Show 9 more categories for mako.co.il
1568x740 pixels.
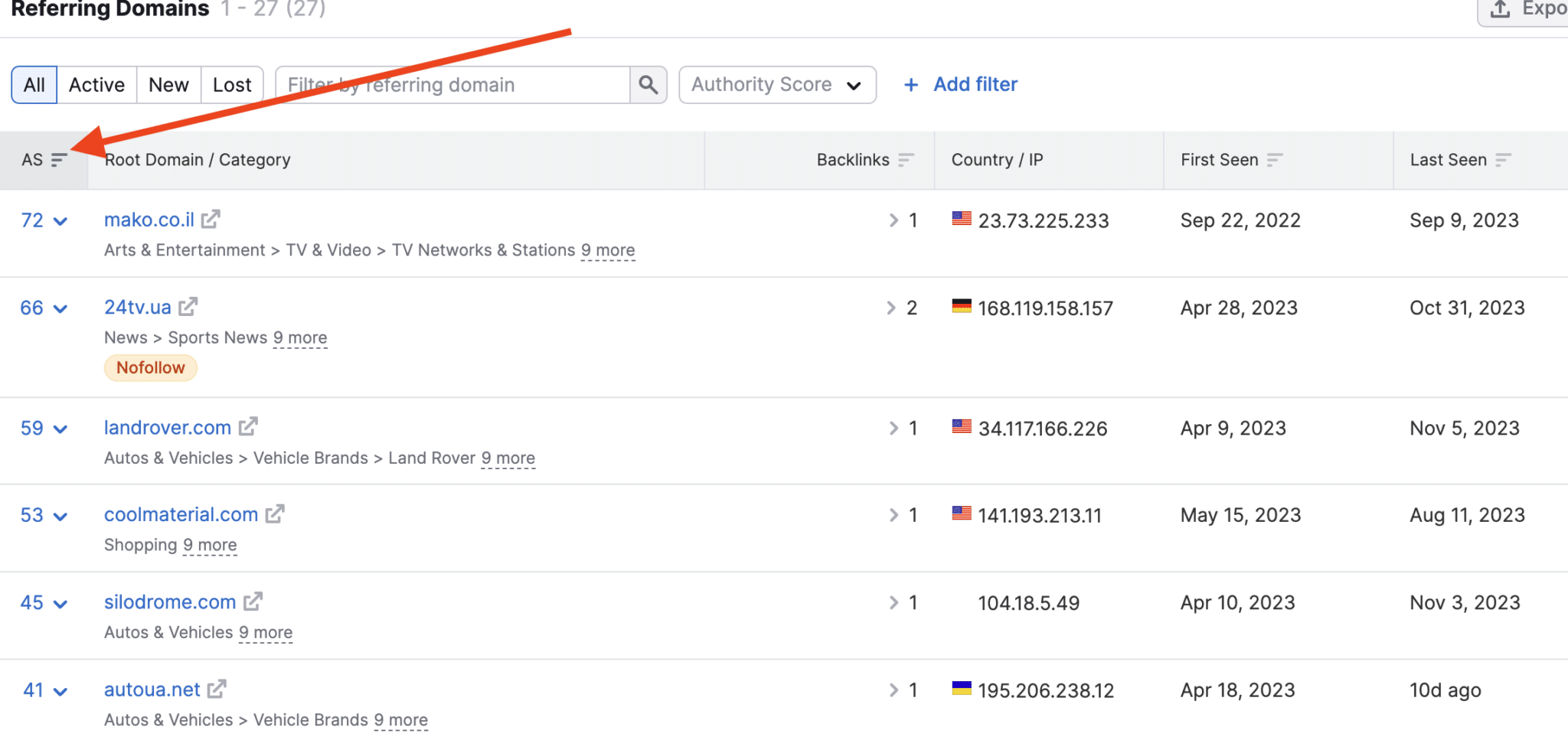[608, 250]
